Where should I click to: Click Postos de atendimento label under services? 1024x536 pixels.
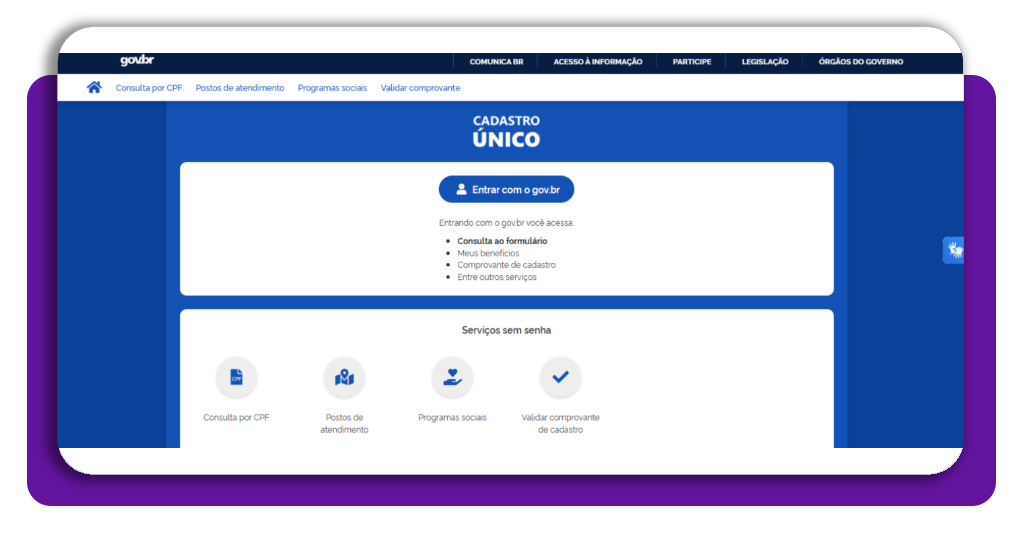(x=344, y=424)
